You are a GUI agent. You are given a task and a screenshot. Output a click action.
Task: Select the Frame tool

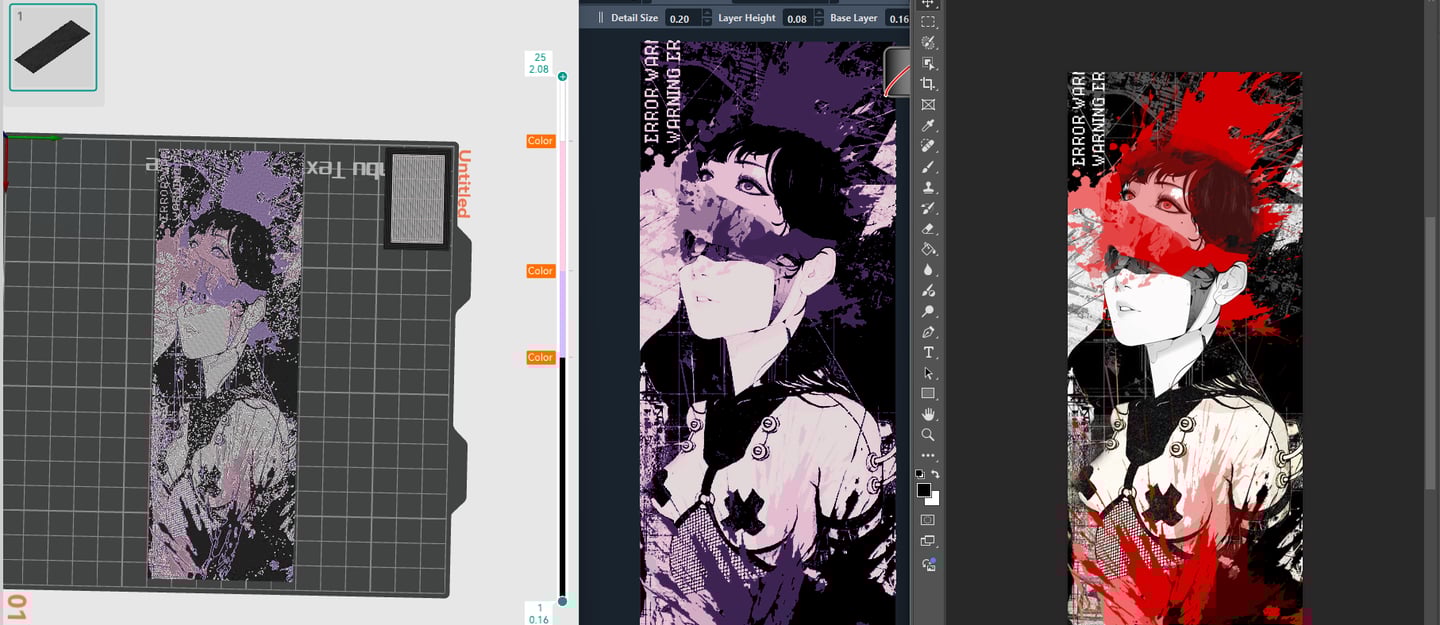(x=928, y=105)
